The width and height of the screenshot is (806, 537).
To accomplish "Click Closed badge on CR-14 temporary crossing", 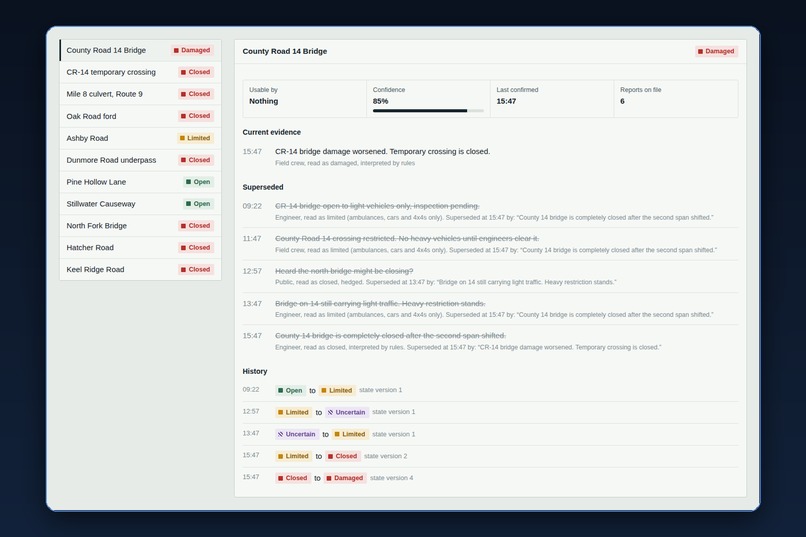I will click(195, 72).
